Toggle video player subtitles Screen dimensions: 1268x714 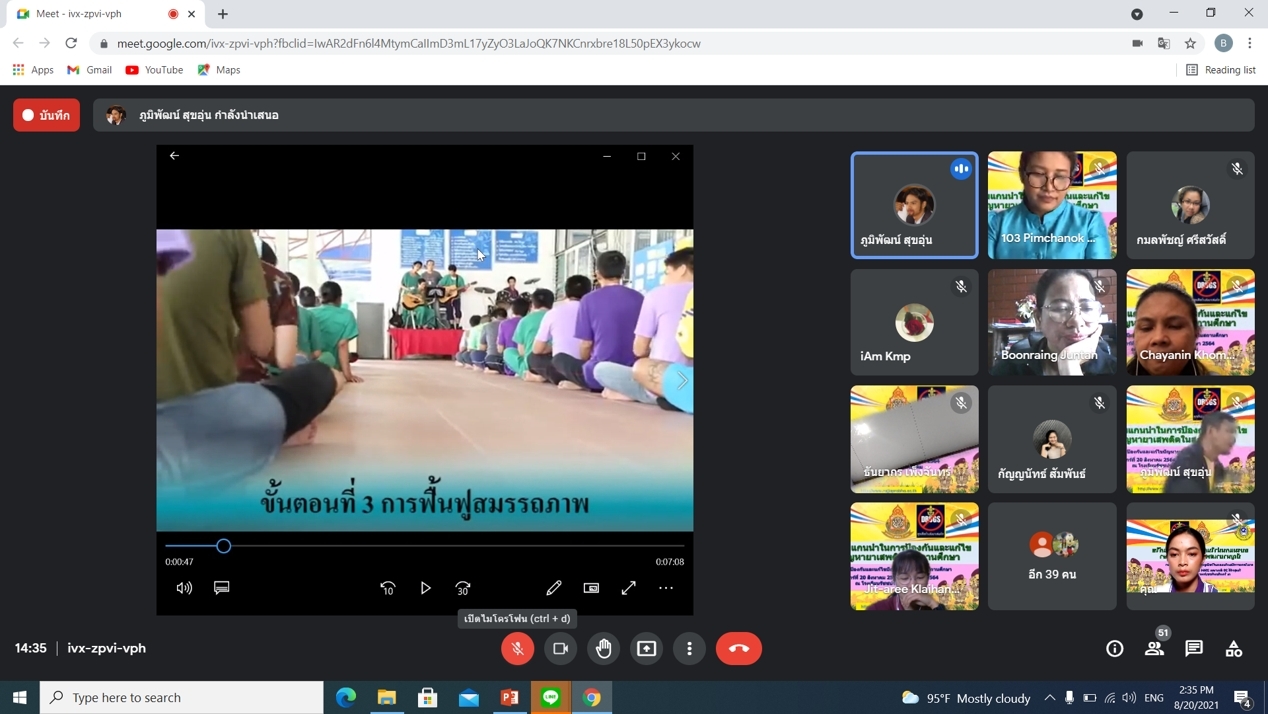coord(222,588)
